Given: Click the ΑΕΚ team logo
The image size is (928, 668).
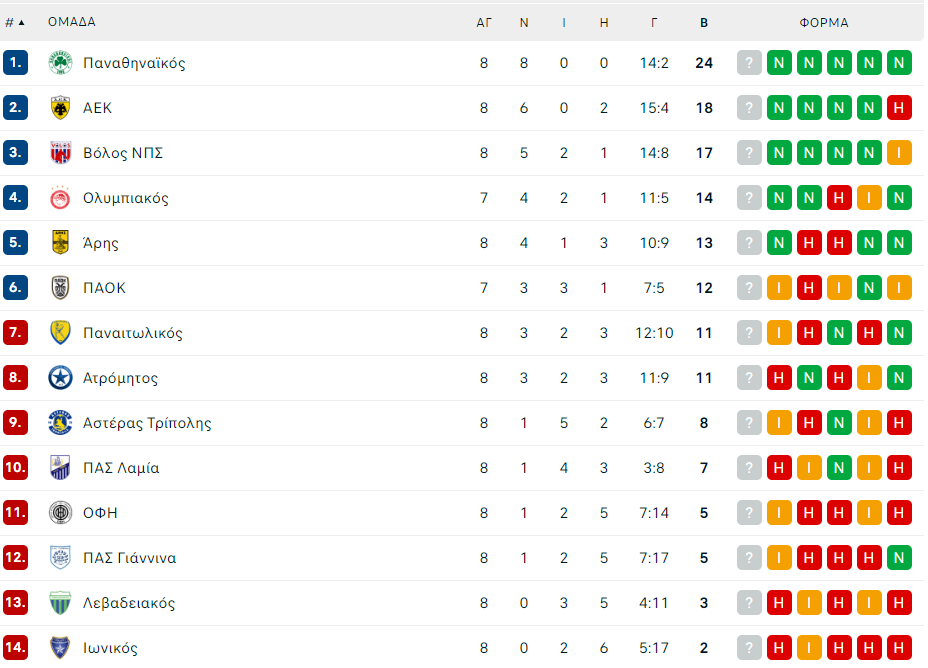Looking at the screenshot, I should [60, 108].
